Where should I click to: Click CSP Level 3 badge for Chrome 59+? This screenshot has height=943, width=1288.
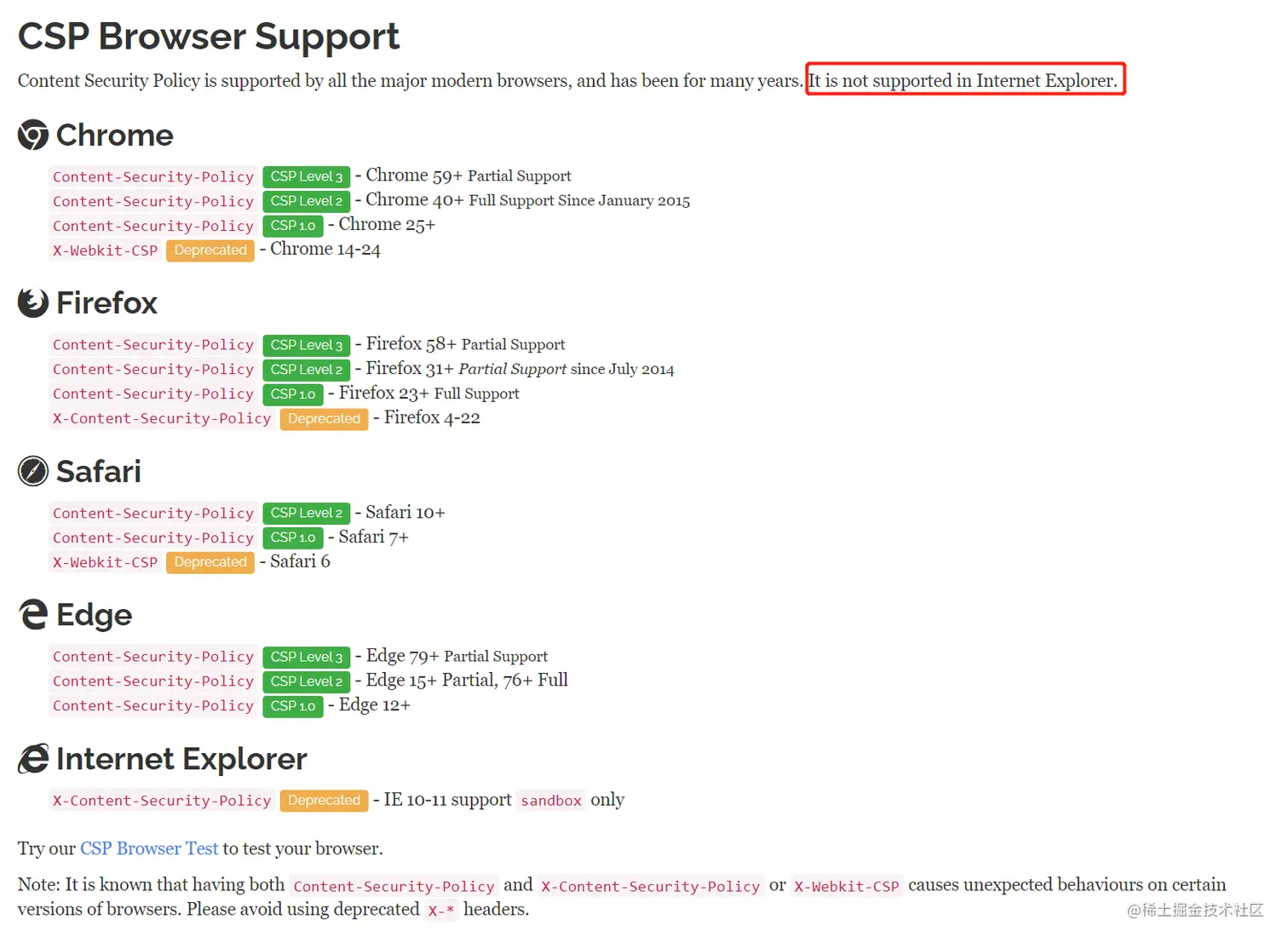(x=307, y=176)
